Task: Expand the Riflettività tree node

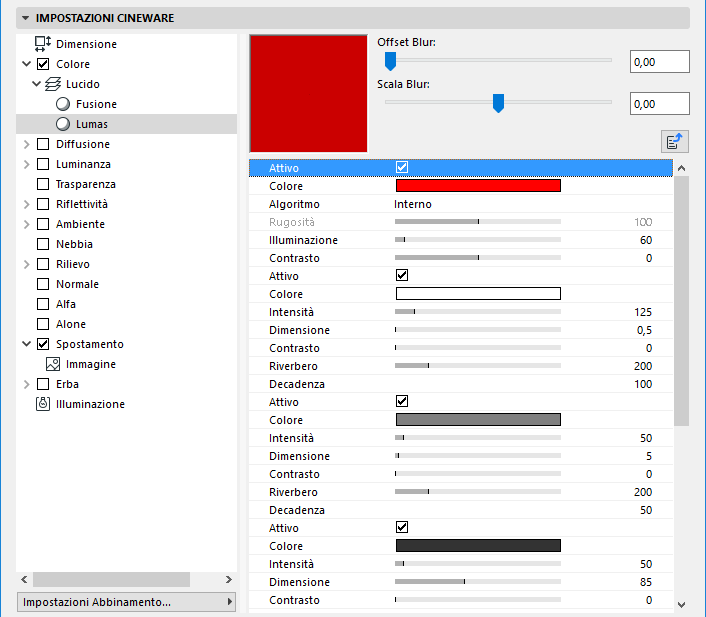Action: tap(27, 204)
